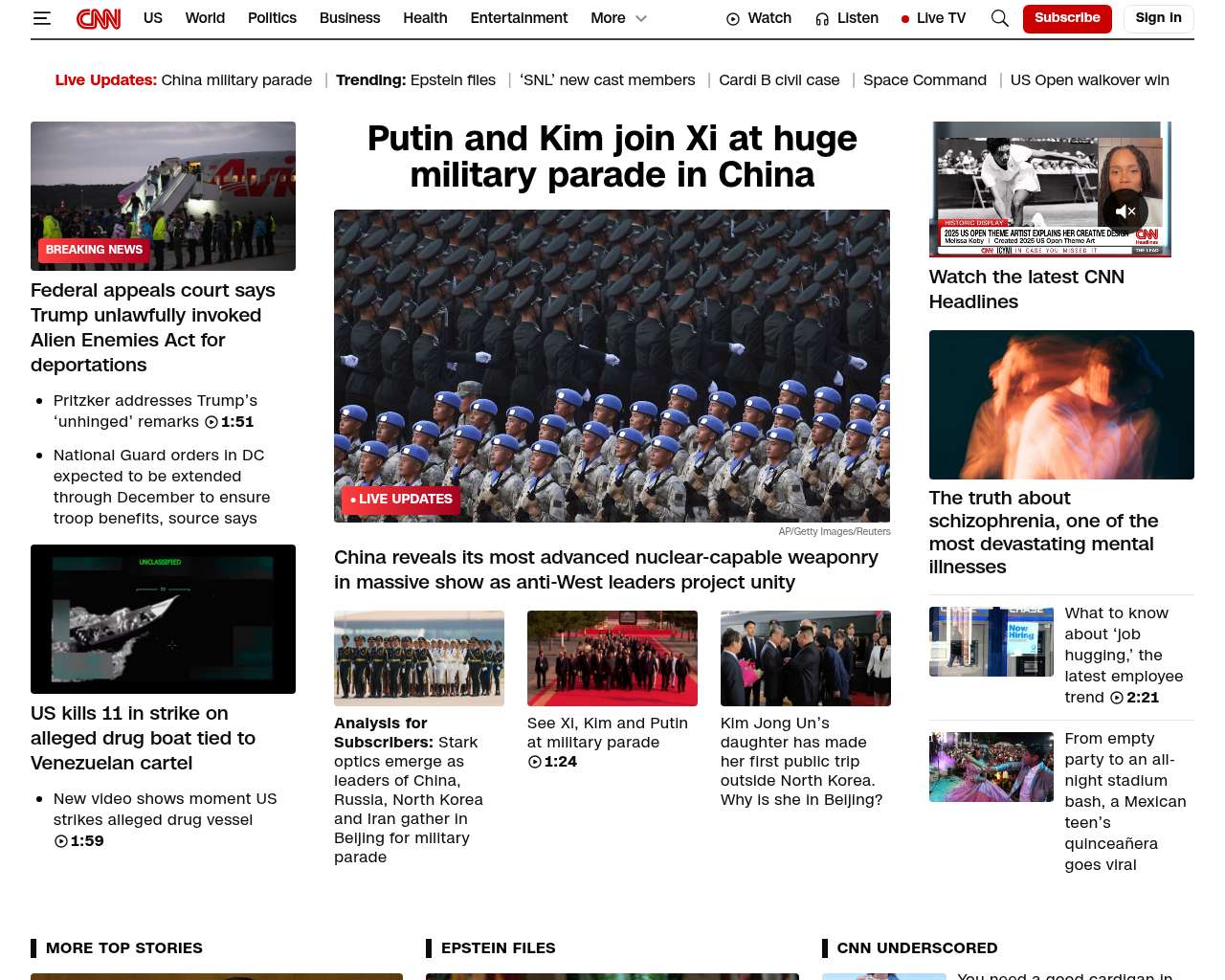Navigate to Entertainment section
The height and width of the screenshot is (980, 1225).
point(519,18)
